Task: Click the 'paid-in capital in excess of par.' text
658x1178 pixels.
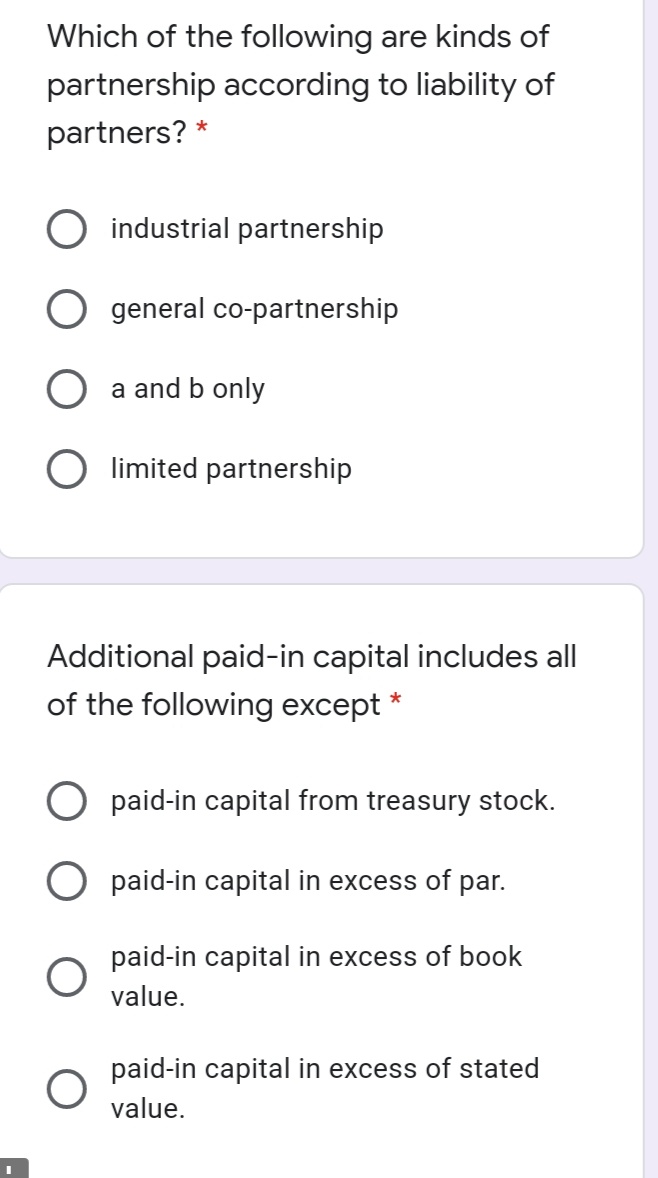Action: (x=308, y=881)
